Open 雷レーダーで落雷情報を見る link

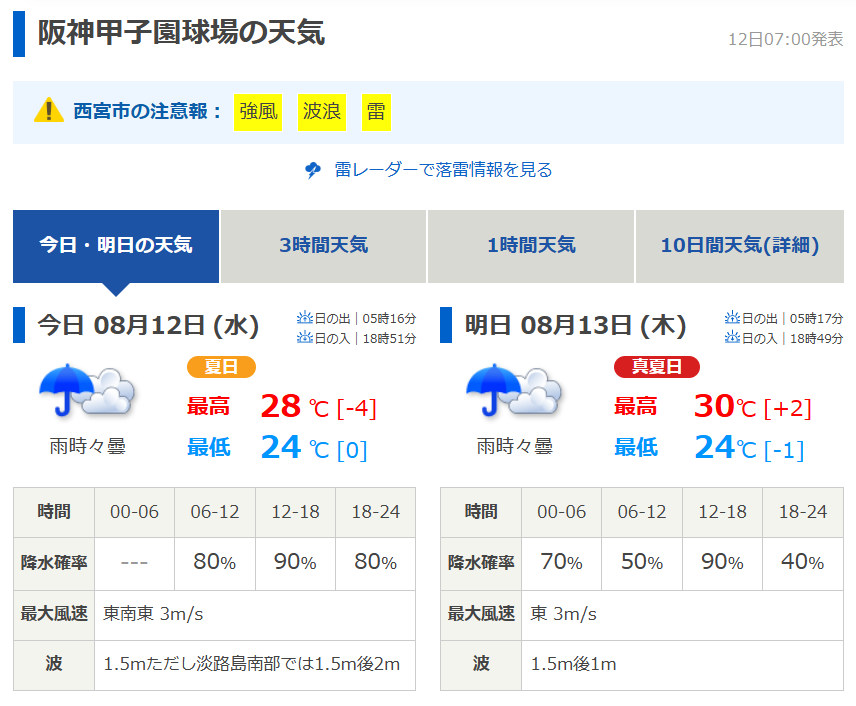coord(443,170)
